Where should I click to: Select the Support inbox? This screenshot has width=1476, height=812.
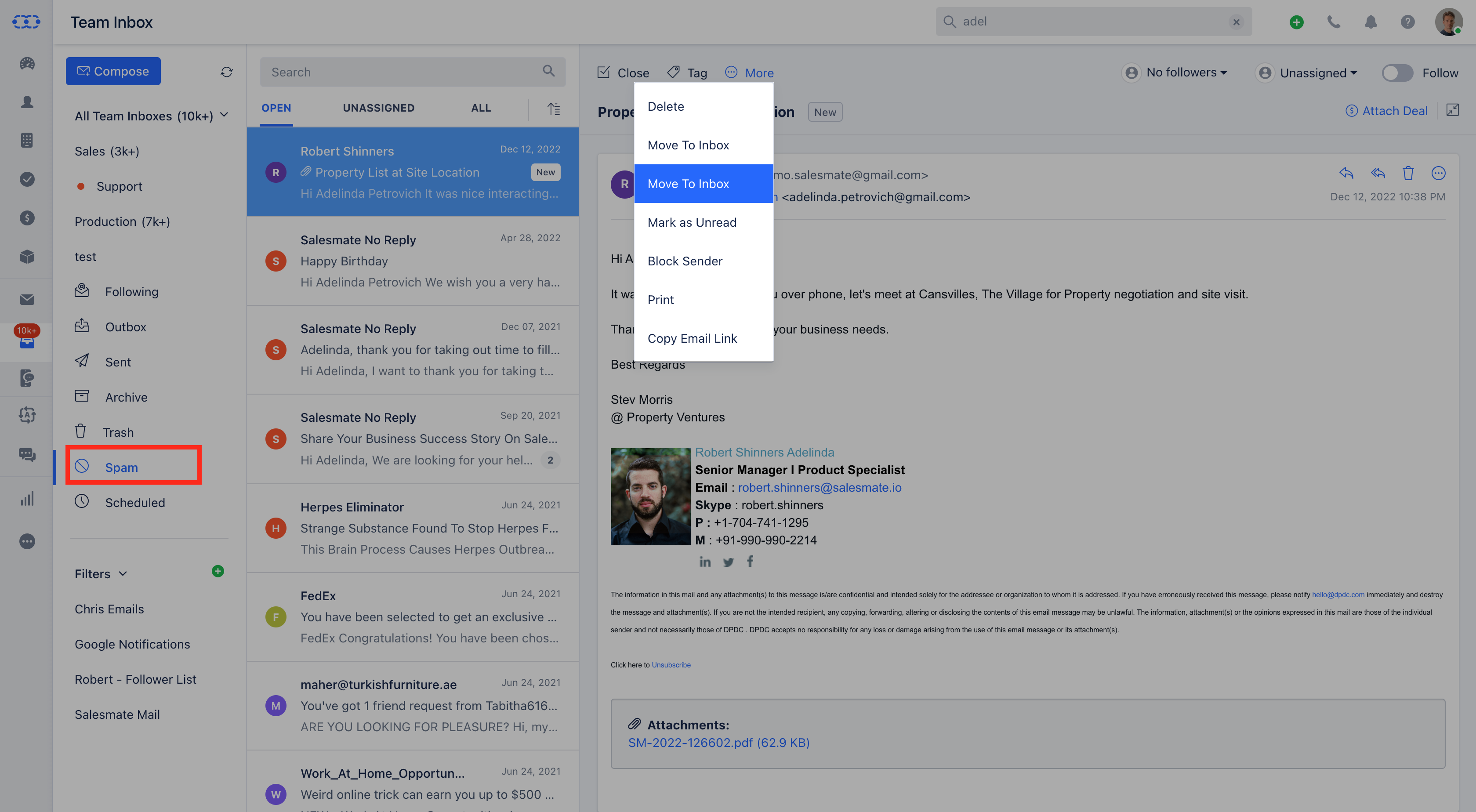pyautogui.click(x=119, y=186)
